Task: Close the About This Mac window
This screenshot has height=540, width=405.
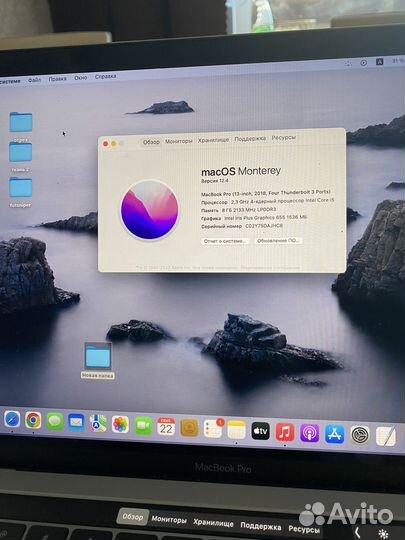Action: coord(105,144)
